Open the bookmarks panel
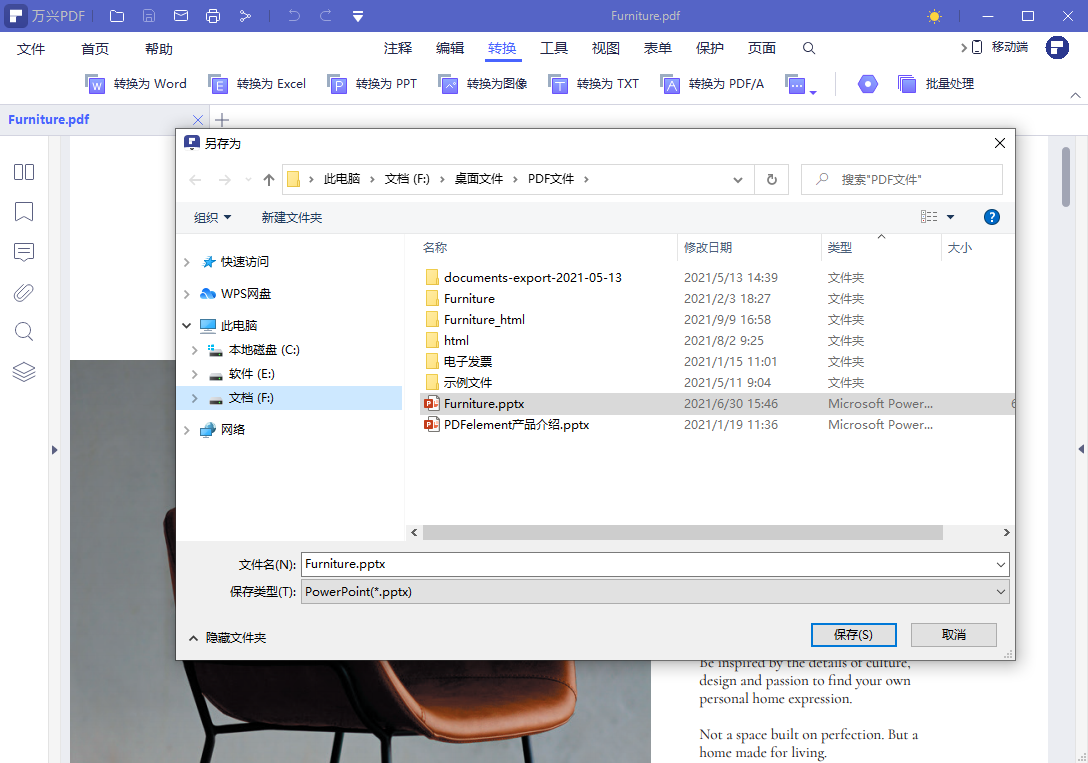Image resolution: width=1088 pixels, height=763 pixels. pos(23,211)
